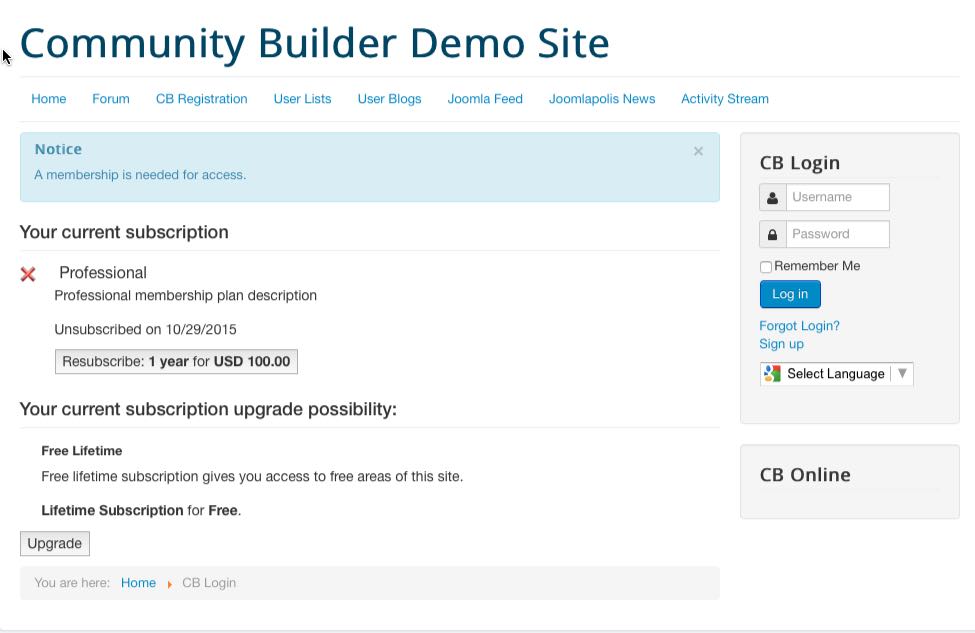Click the 'You are here:' breadcrumb label

click(72, 583)
